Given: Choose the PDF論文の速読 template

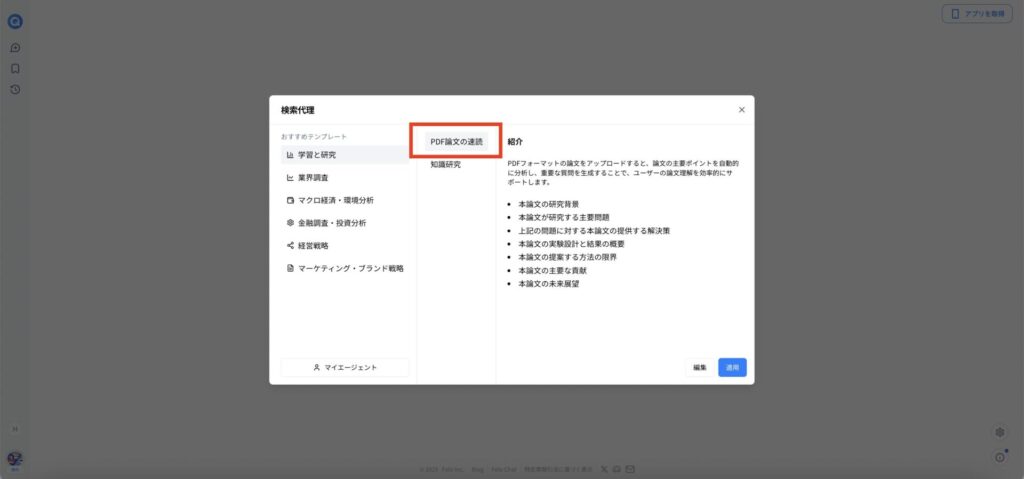Looking at the screenshot, I should [x=456, y=142].
